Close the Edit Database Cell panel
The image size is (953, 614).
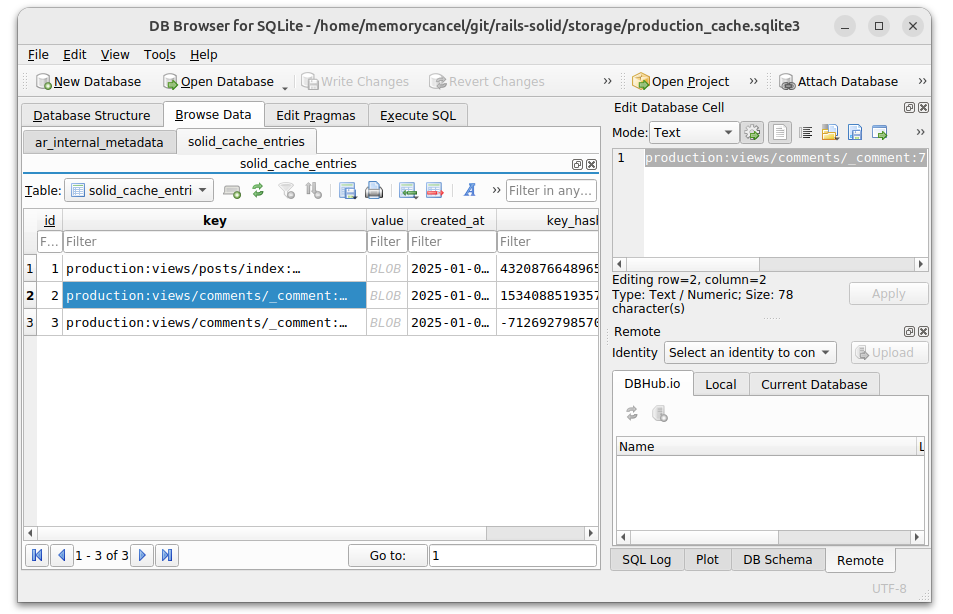[923, 108]
